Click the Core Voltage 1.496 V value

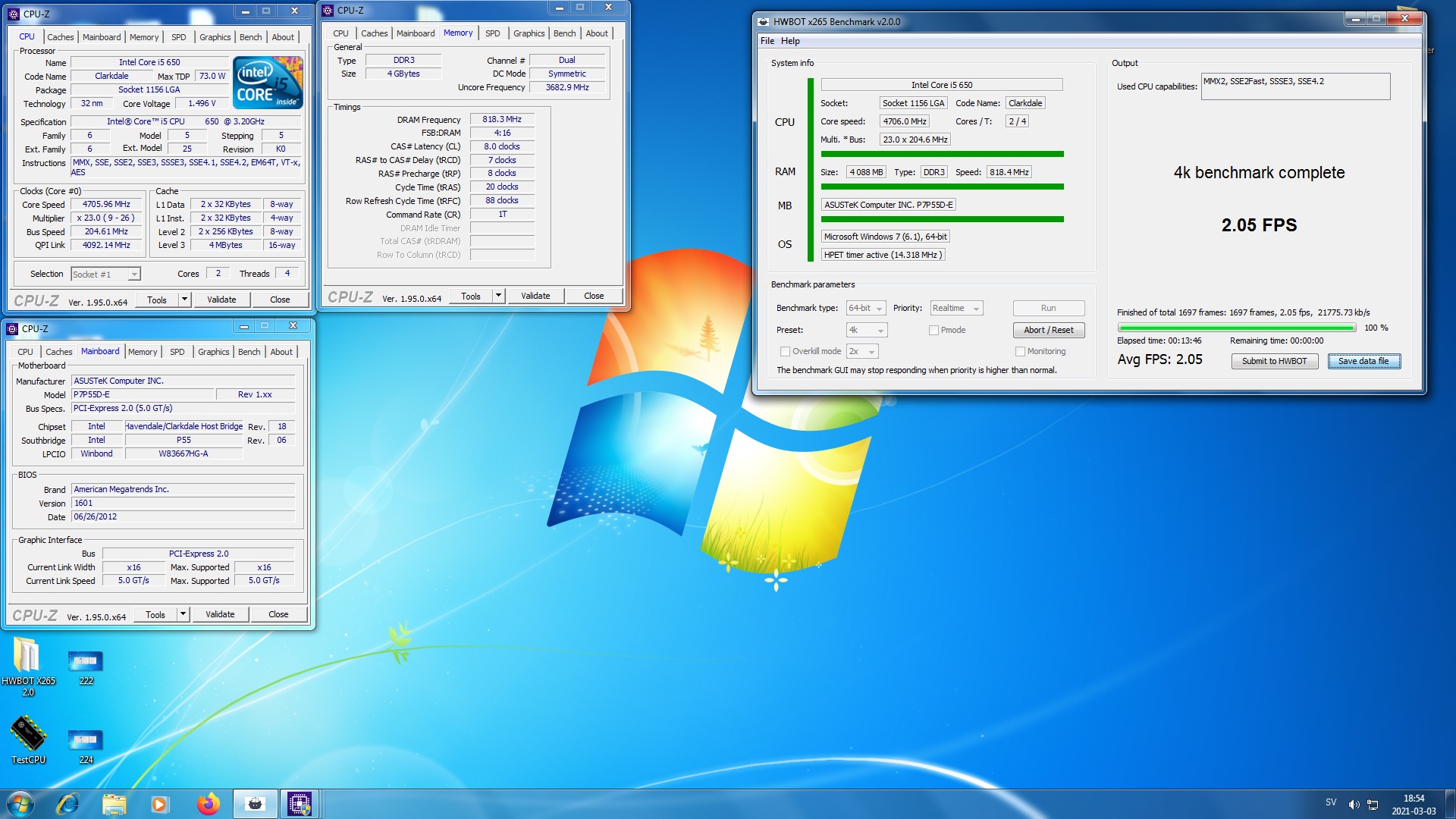click(x=202, y=103)
